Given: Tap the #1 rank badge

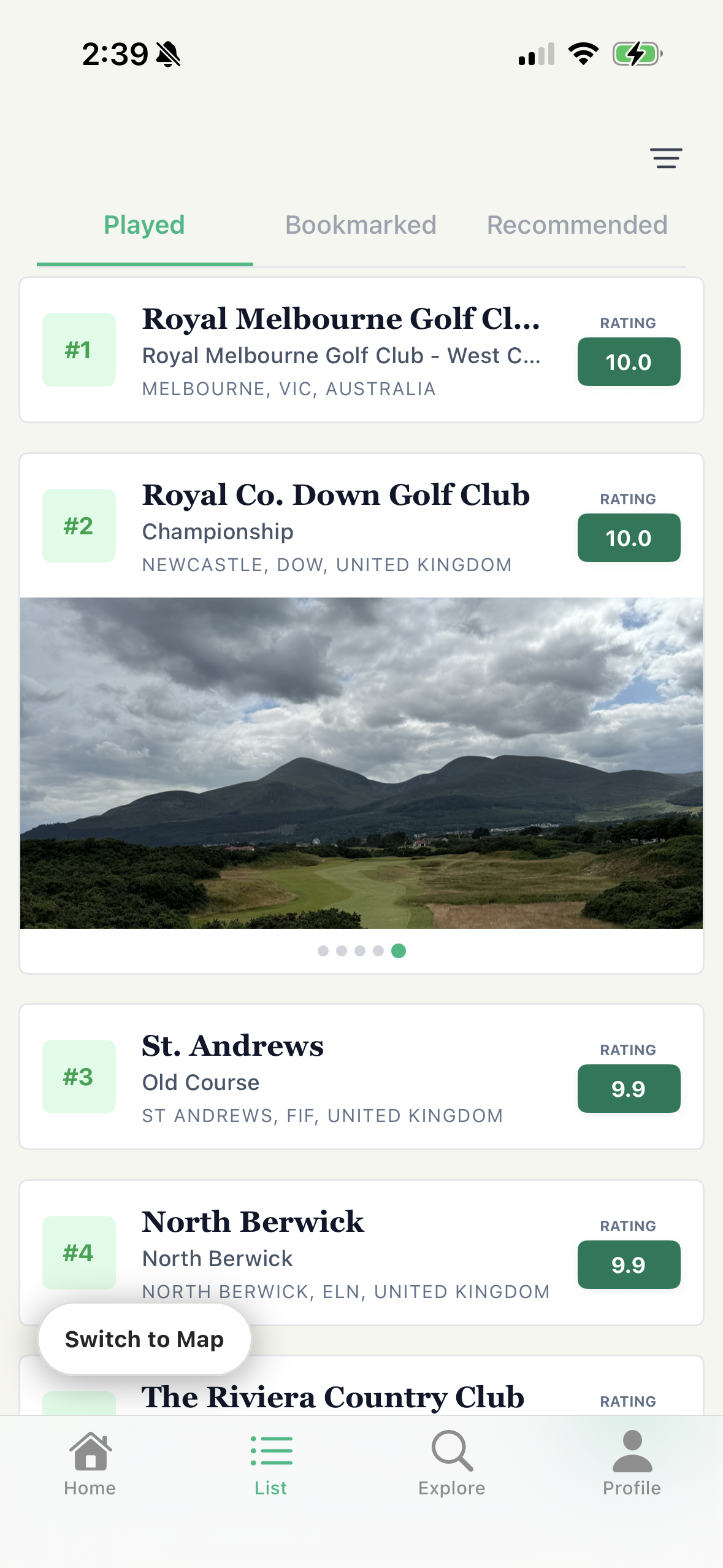Looking at the screenshot, I should [79, 350].
